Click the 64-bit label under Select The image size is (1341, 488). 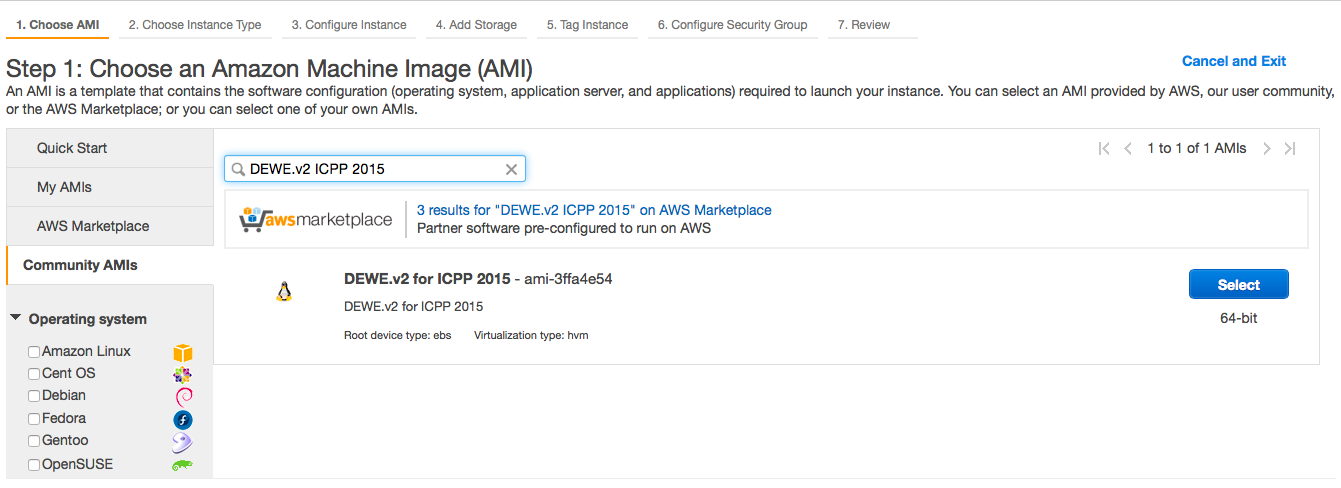coord(1238,318)
